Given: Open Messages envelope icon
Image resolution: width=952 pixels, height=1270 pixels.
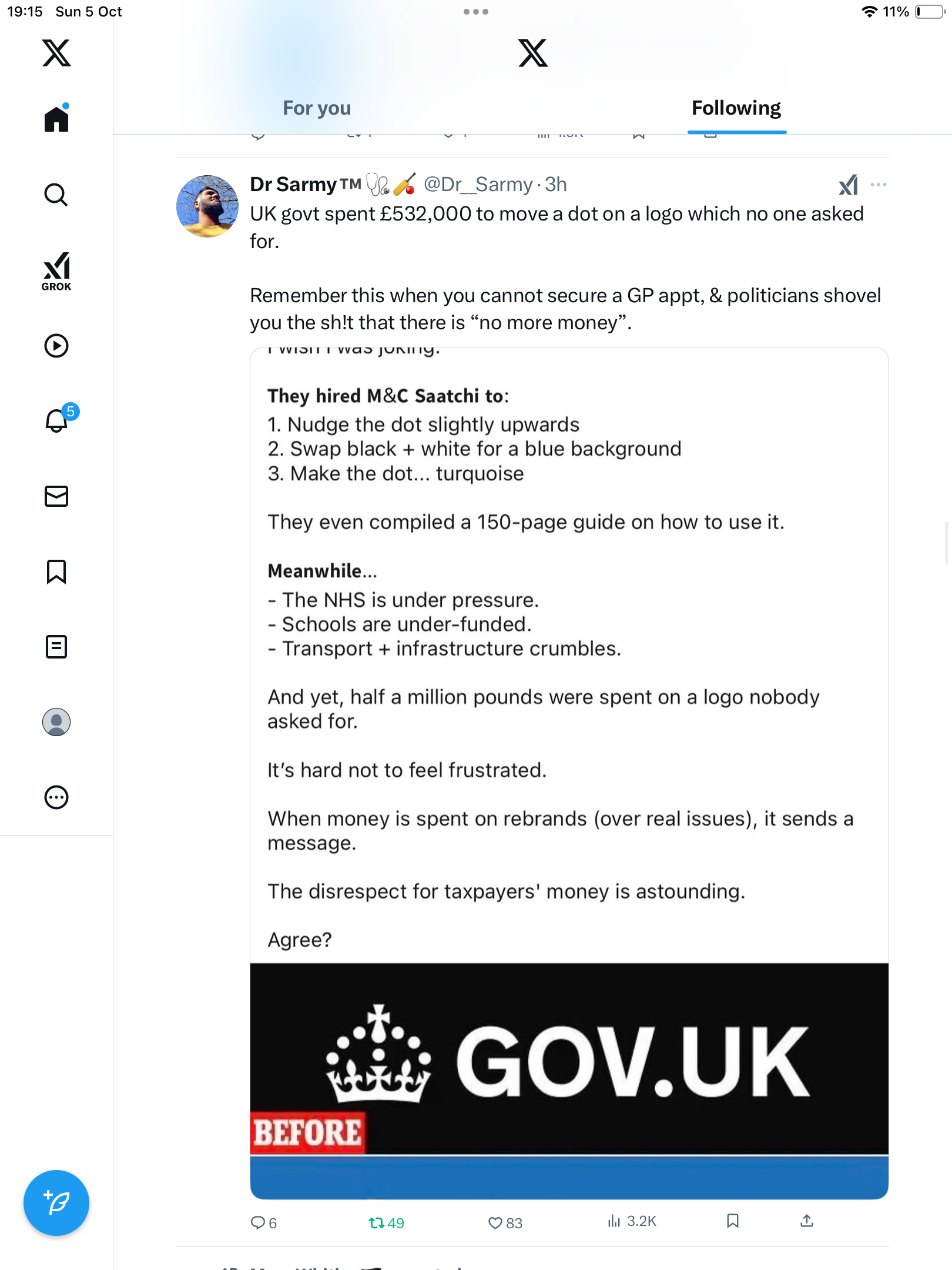Looking at the screenshot, I should point(56,496).
